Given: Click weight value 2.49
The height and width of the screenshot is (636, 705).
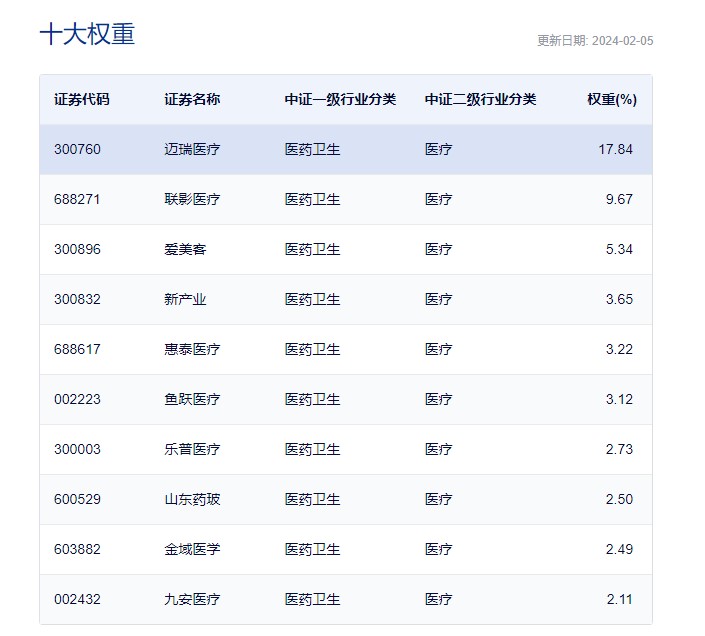Looking at the screenshot, I should 619,549.
